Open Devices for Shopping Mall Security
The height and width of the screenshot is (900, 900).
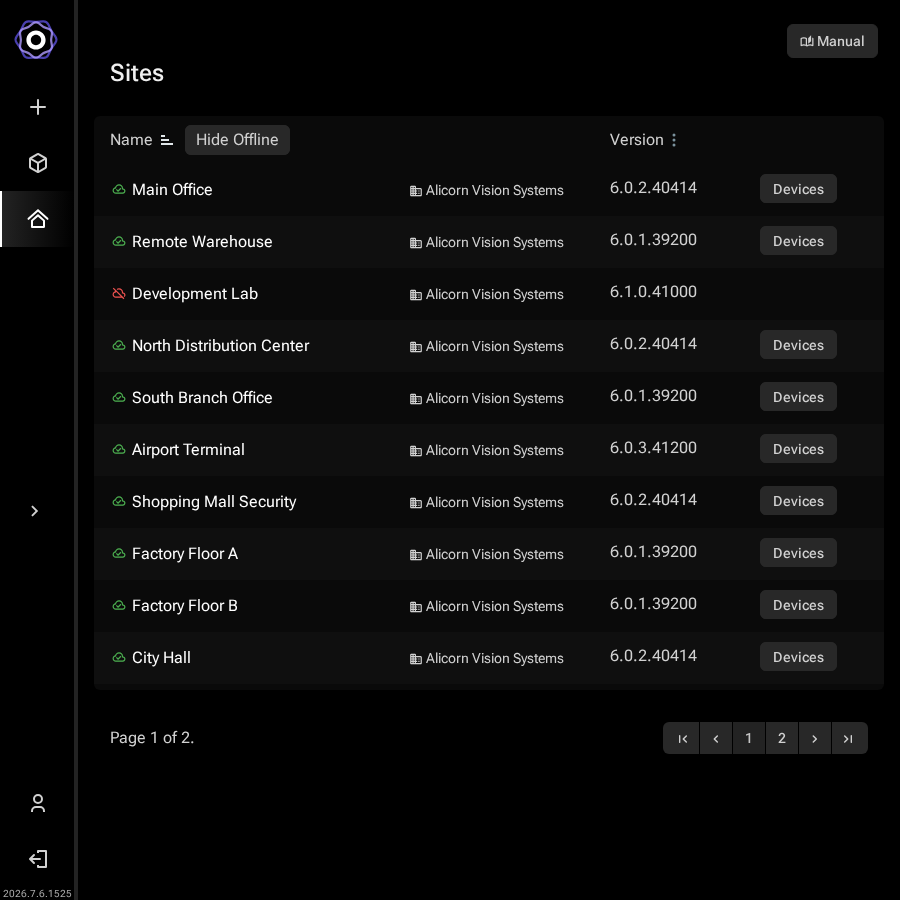coord(798,501)
